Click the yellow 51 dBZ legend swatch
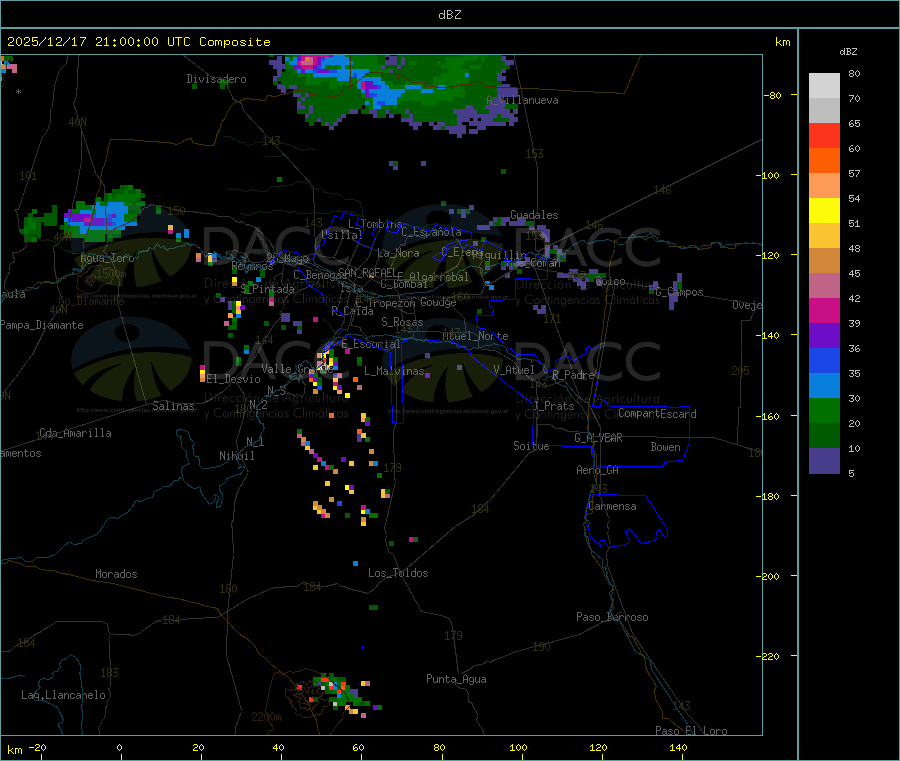This screenshot has height=761, width=900. [x=824, y=211]
